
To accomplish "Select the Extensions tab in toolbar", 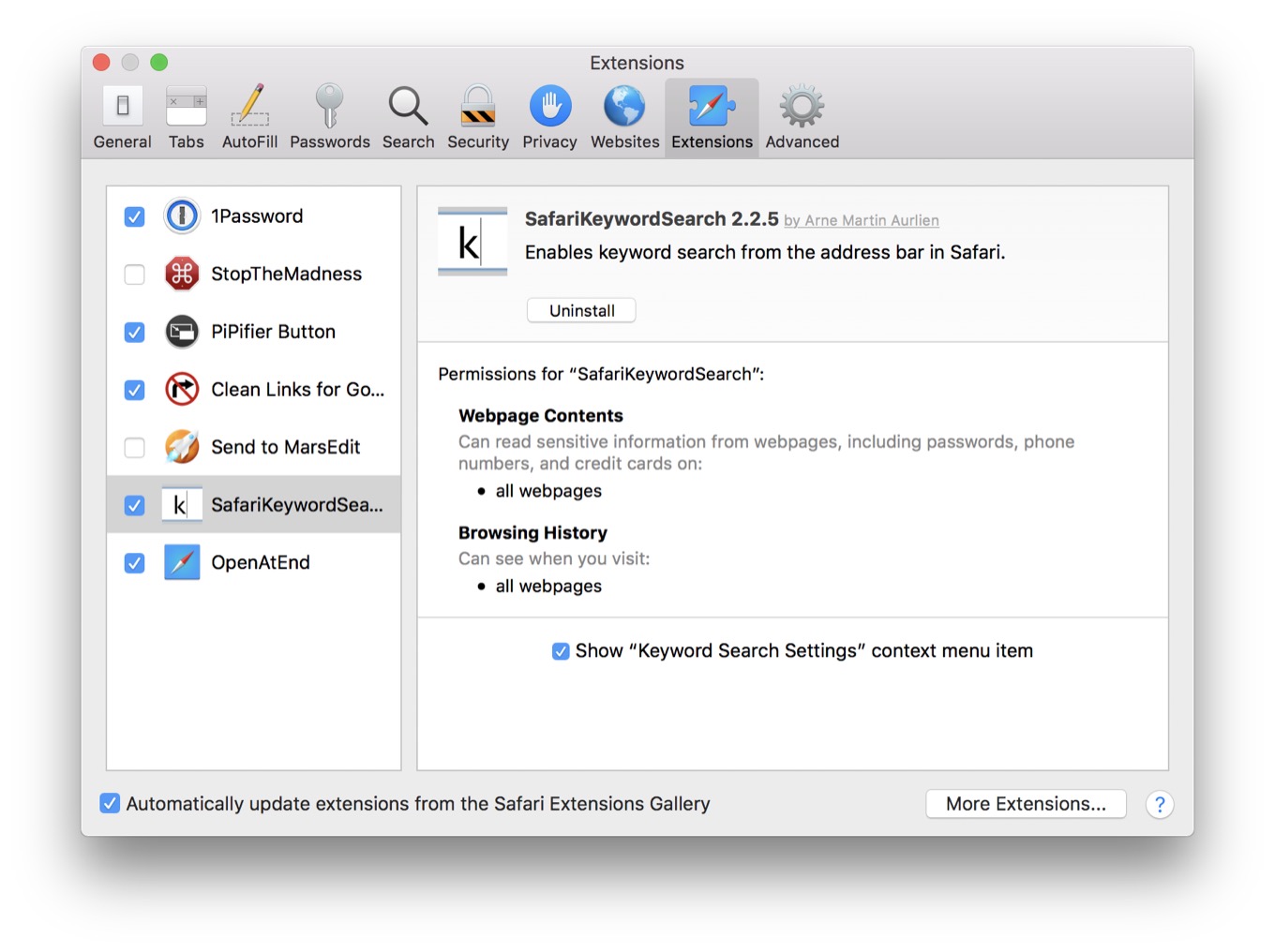I will click(x=712, y=117).
